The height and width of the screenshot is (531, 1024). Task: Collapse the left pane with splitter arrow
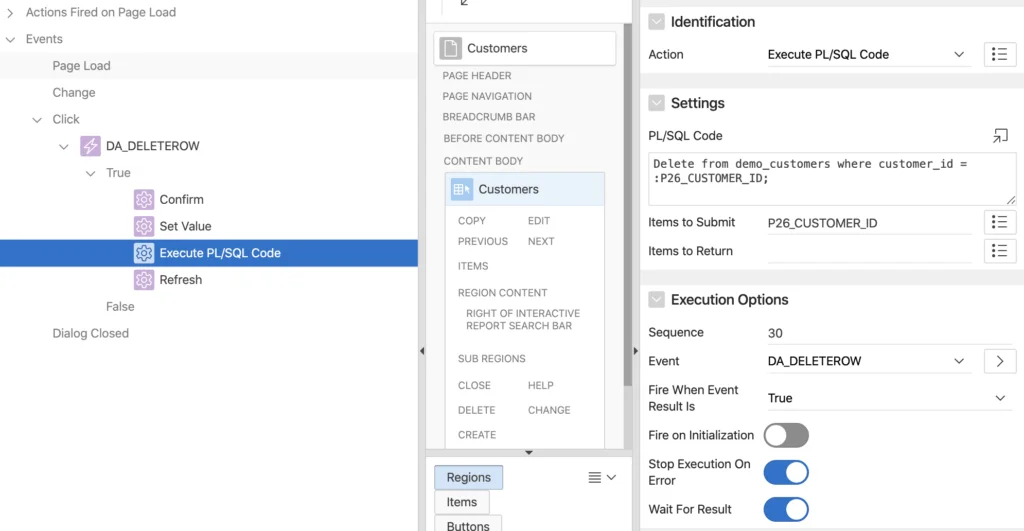422,351
